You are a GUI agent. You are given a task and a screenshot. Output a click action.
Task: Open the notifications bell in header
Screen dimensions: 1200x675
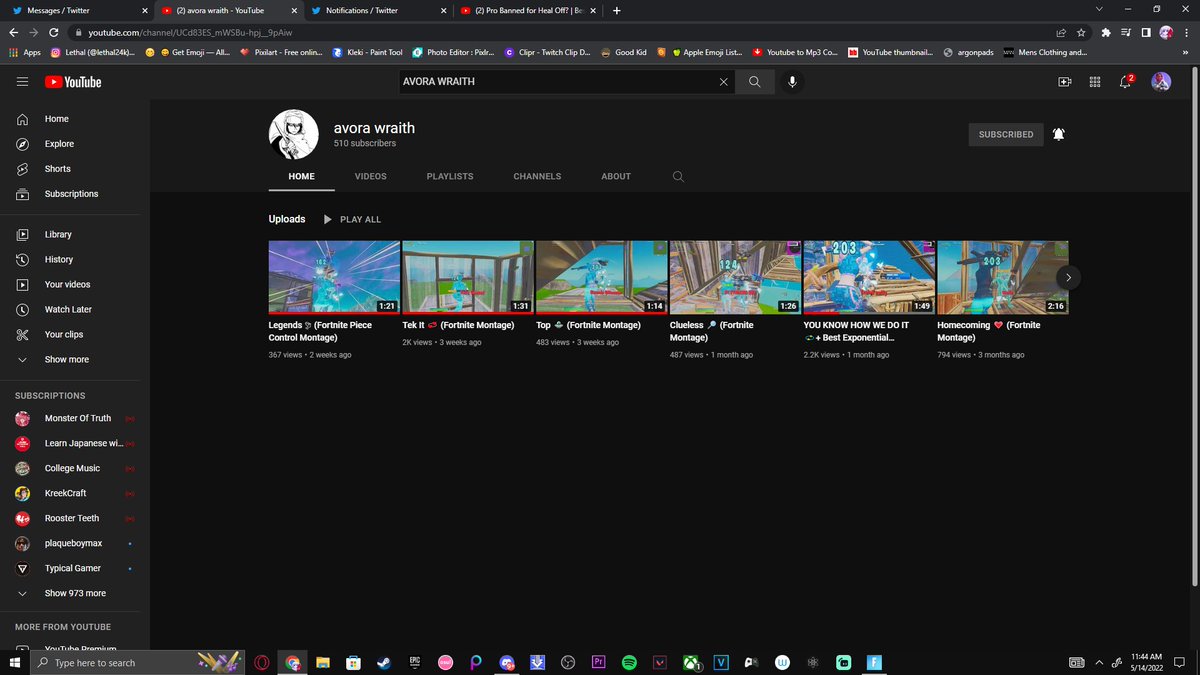tap(1126, 82)
